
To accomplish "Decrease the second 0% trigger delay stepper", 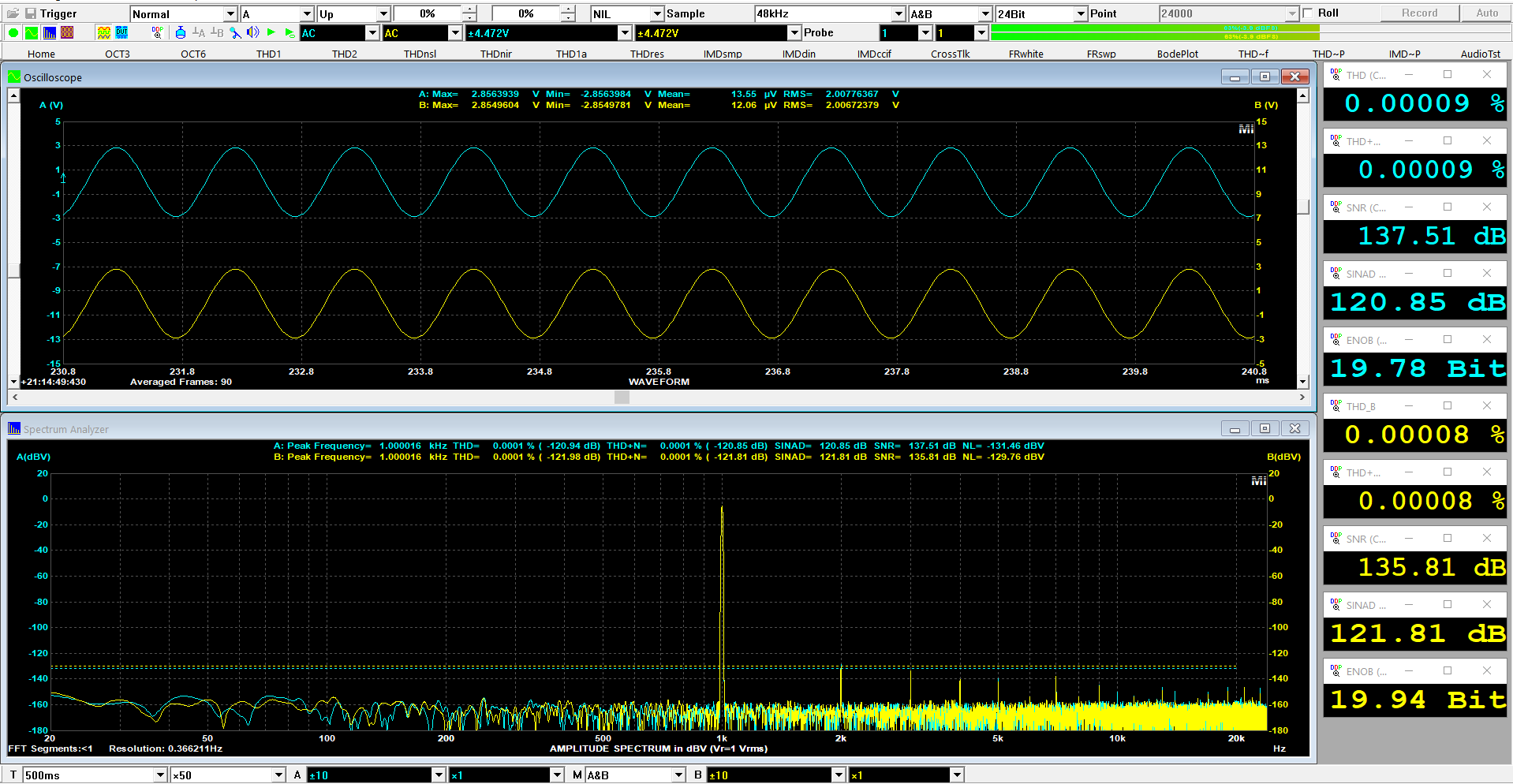I will (568, 18).
